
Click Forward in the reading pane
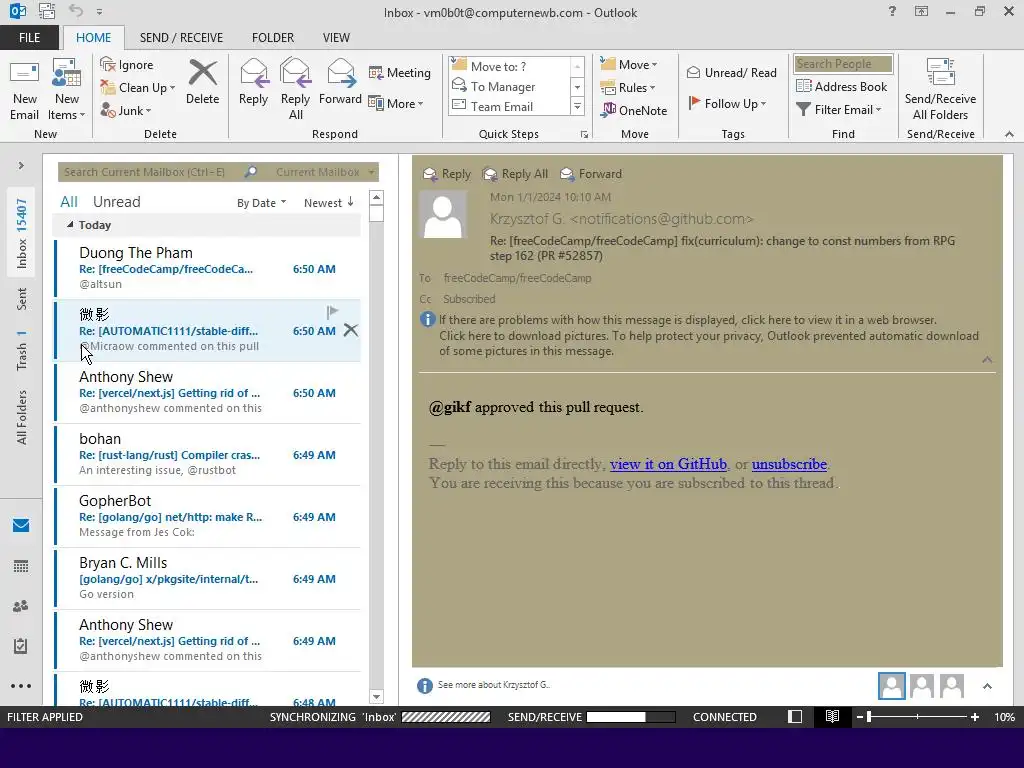click(591, 174)
